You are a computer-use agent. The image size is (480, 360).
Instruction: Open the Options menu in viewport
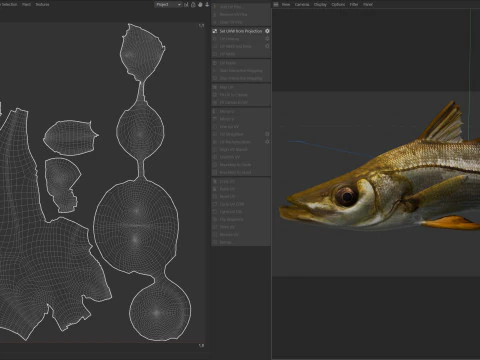pos(338,4)
